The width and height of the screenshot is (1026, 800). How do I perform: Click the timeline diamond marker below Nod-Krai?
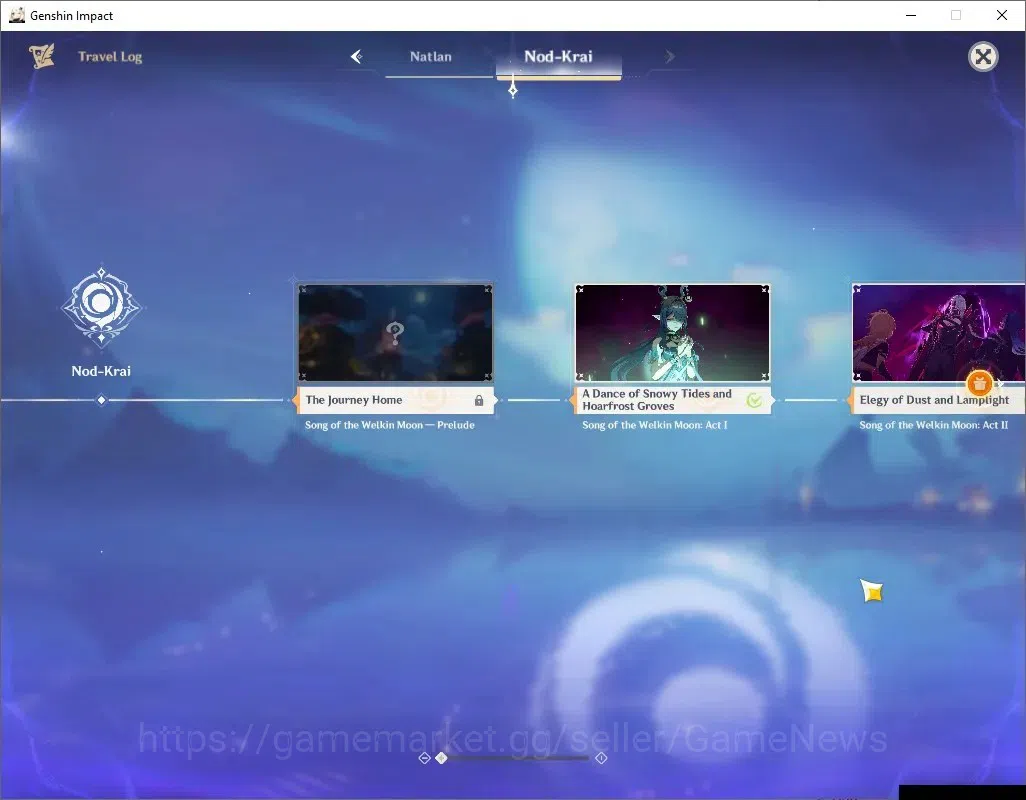[101, 400]
